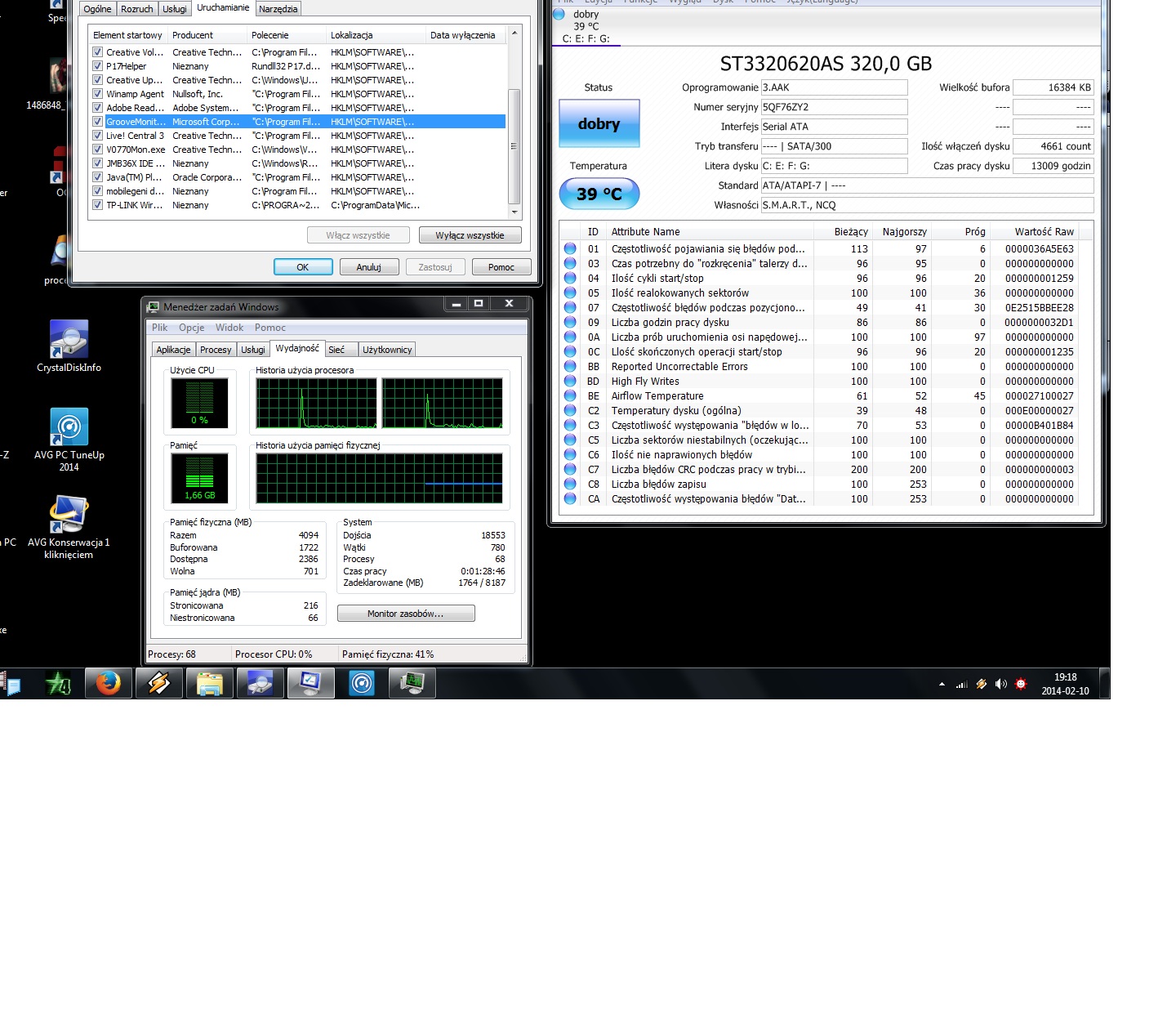The width and height of the screenshot is (1176, 1027).
Task: Switch to Task Manager taskbar icon
Action: [412, 683]
